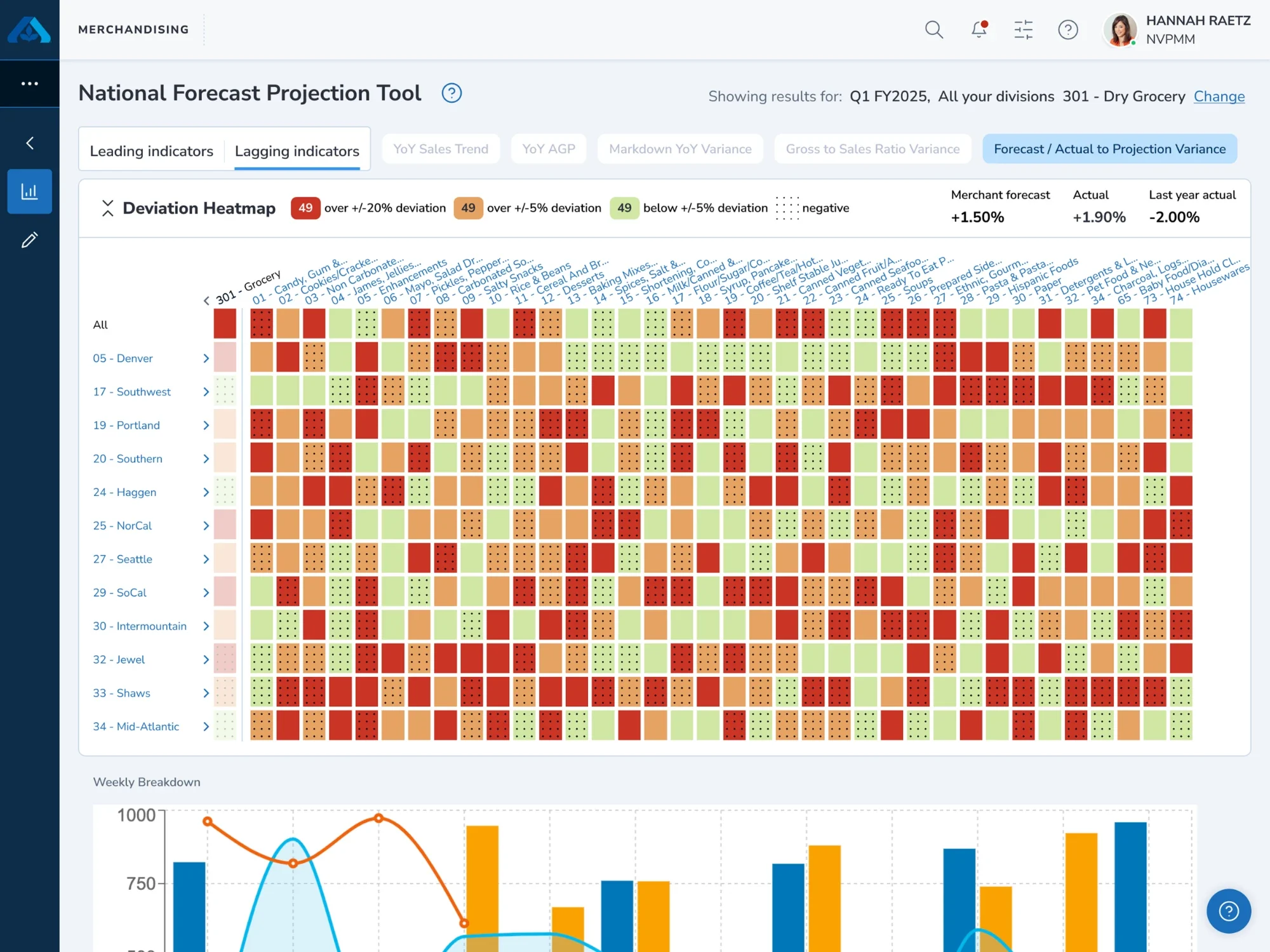Viewport: 1270px width, 952px height.
Task: Click the orange 49 over 5% deviation legend swatch
Action: tap(468, 208)
